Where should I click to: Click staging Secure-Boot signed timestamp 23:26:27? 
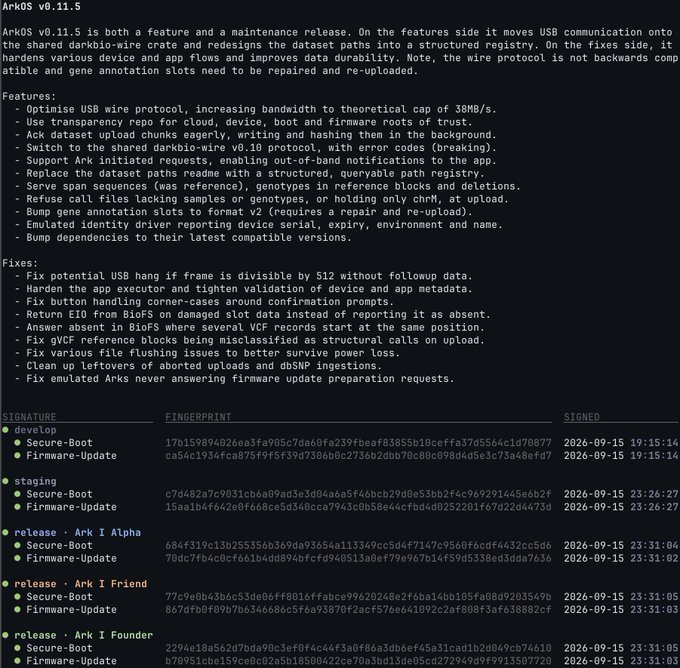pos(621,494)
